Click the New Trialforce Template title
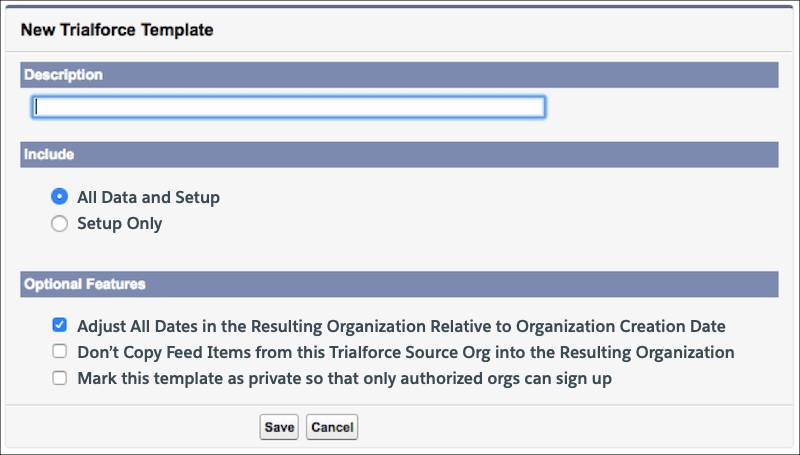 [x=117, y=30]
